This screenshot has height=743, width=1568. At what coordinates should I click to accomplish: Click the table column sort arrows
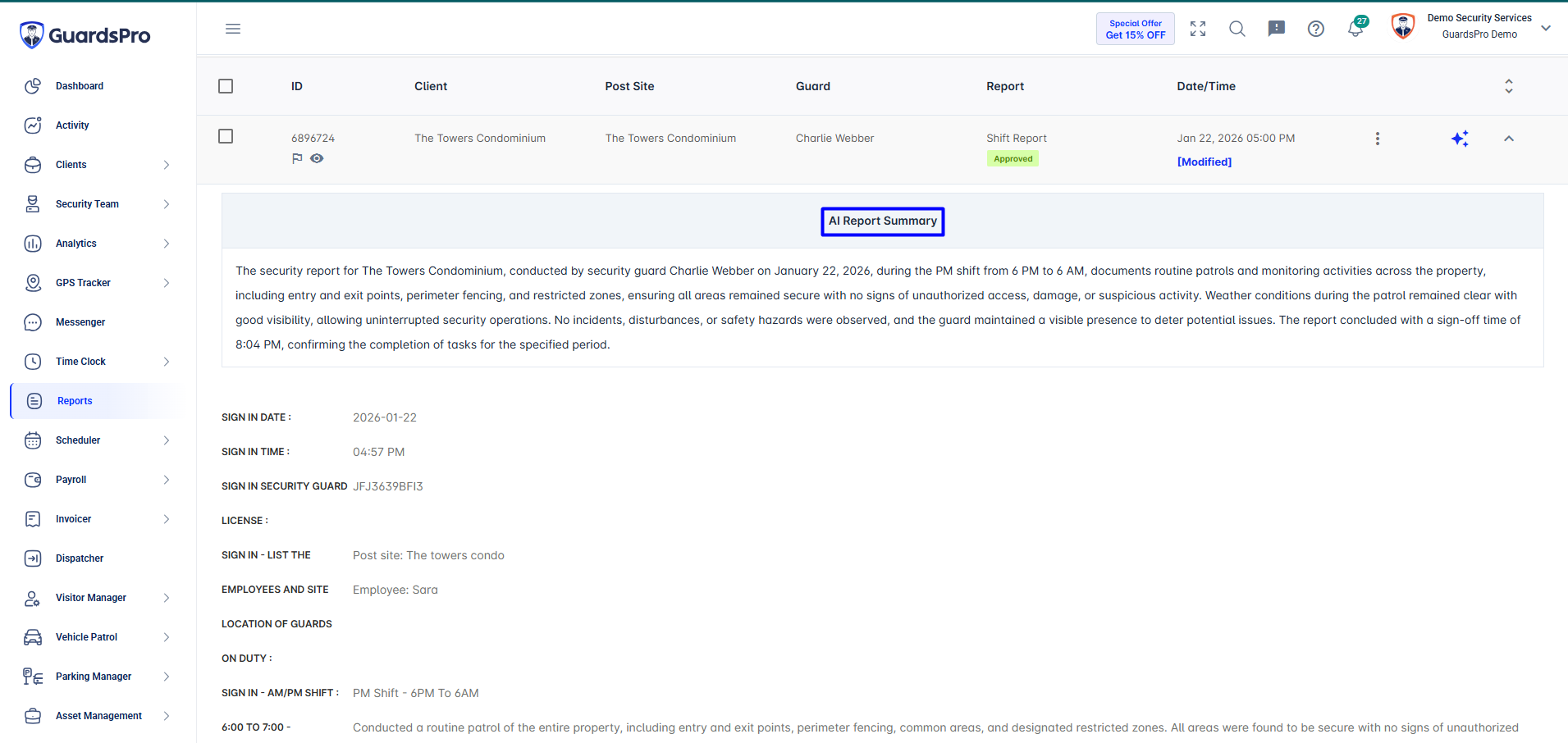1509,86
